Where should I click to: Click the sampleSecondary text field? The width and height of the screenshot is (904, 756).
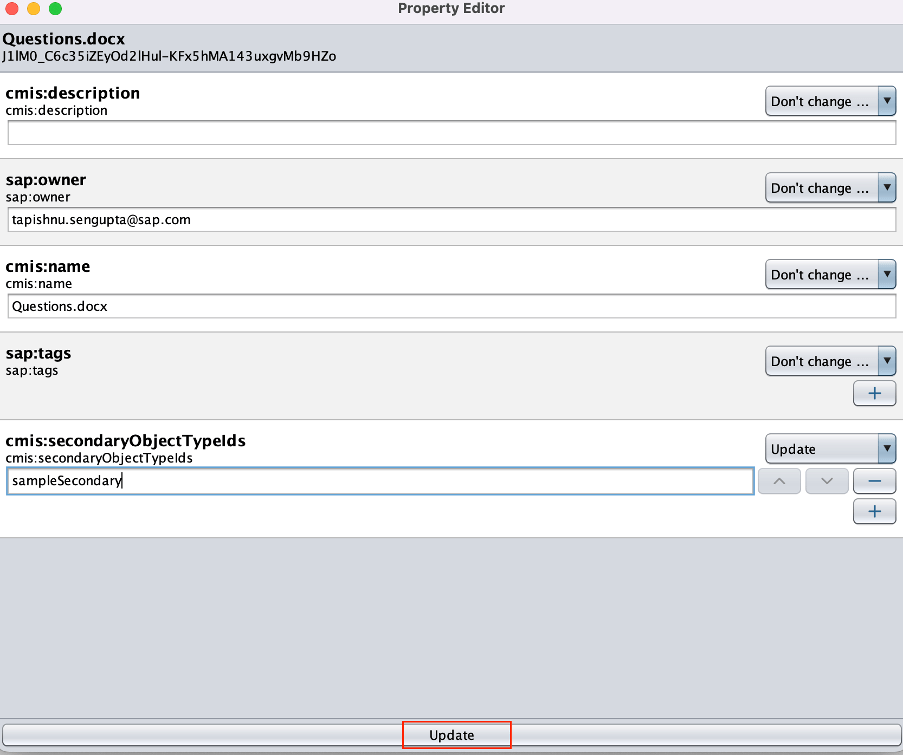click(380, 481)
